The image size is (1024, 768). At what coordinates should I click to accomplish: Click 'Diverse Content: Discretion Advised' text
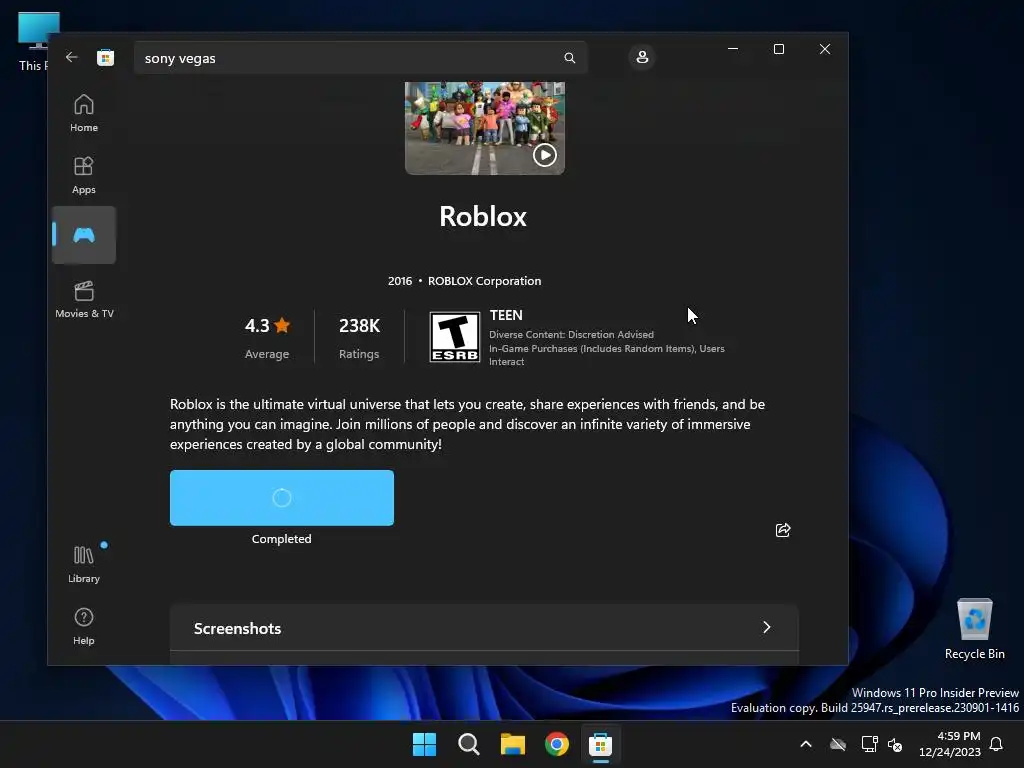(571, 334)
